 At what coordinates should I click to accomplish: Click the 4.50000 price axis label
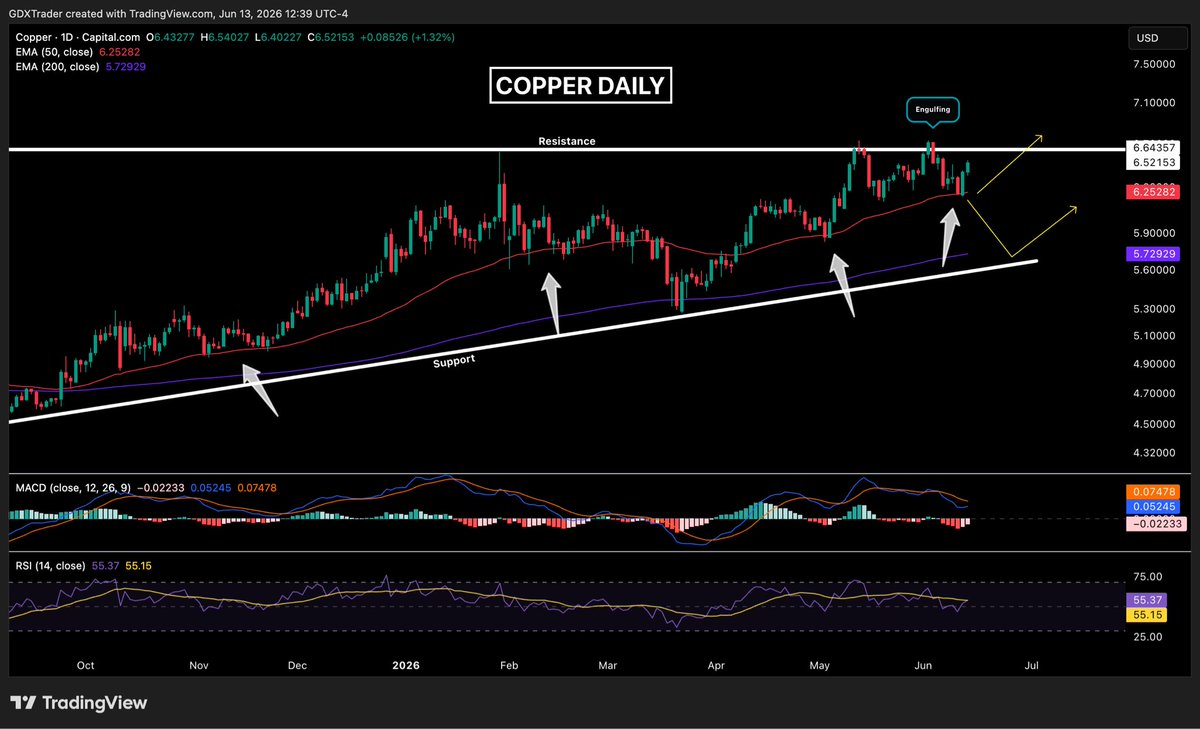[x=1154, y=424]
